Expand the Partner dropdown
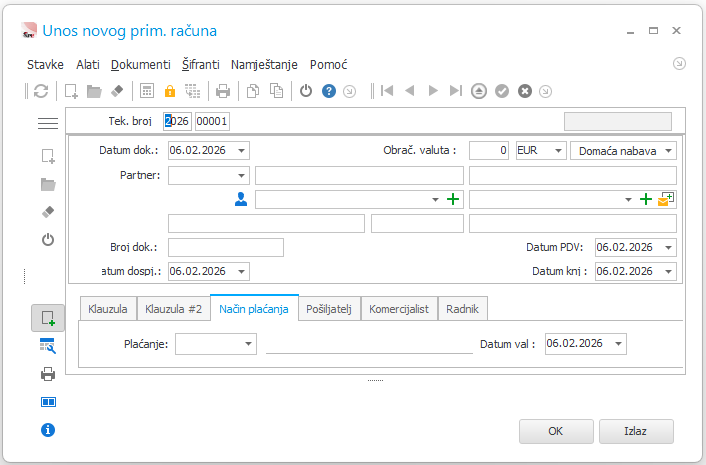The image size is (706, 465). pyautogui.click(x=241, y=176)
